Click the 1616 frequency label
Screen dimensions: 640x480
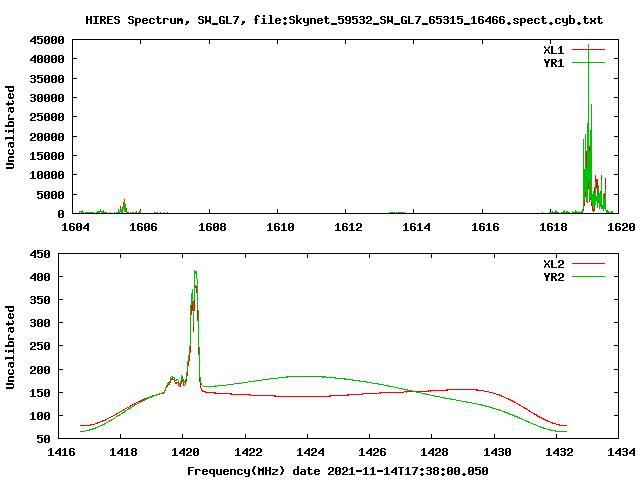click(485, 227)
